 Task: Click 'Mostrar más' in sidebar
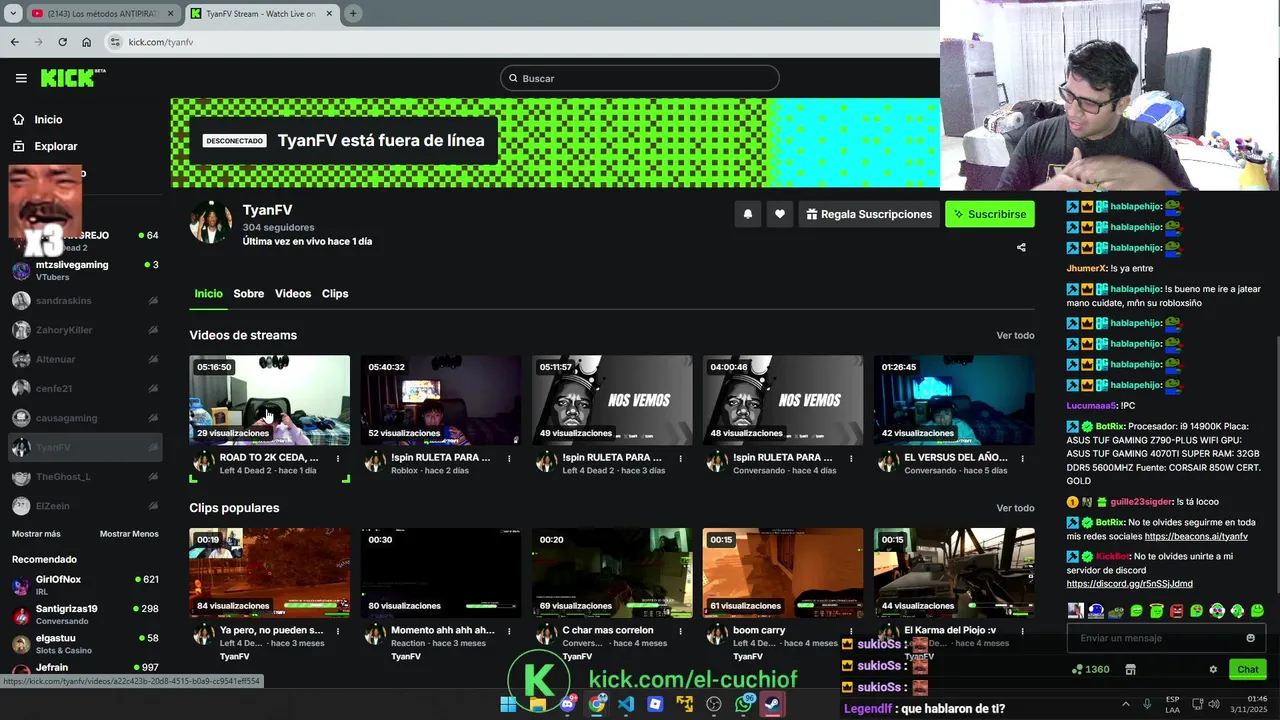[x=36, y=534]
